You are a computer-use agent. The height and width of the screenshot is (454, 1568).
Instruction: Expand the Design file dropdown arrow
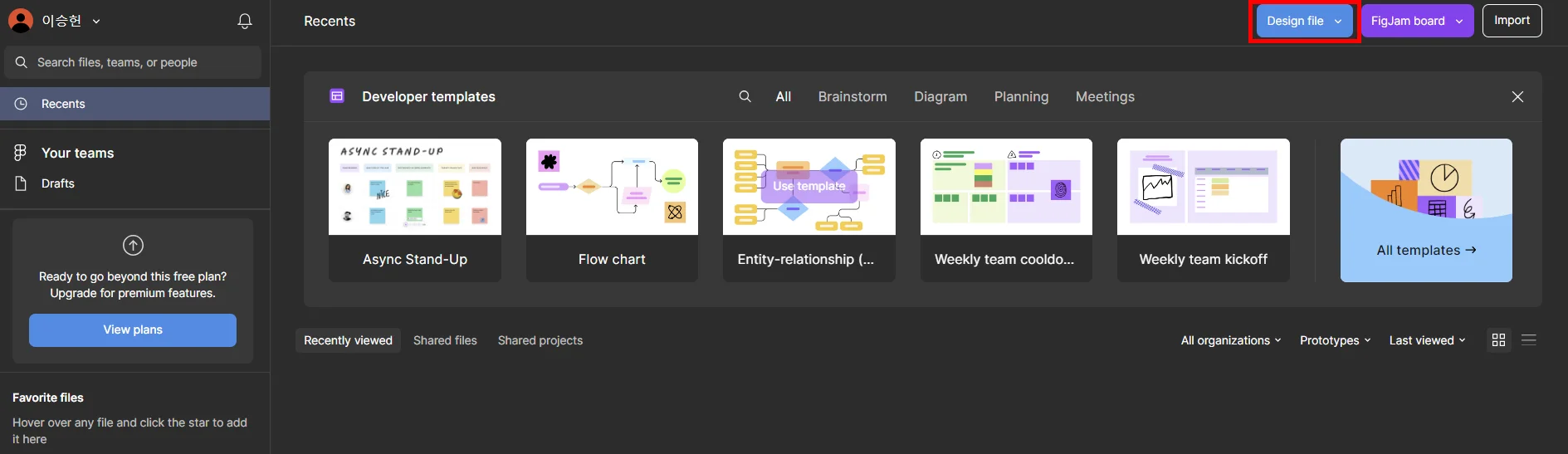click(x=1338, y=22)
